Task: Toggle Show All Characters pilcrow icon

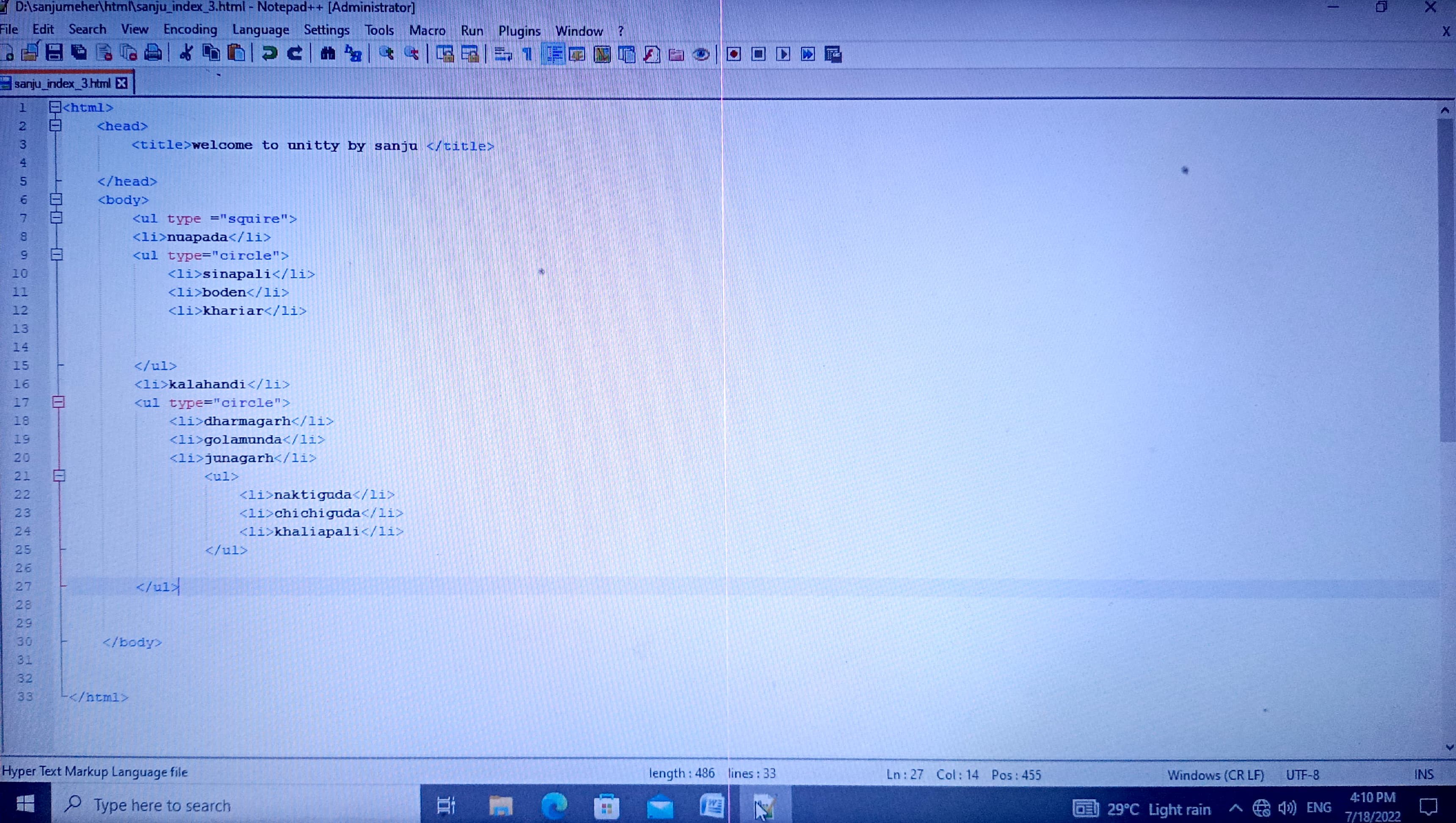Action: click(x=527, y=54)
